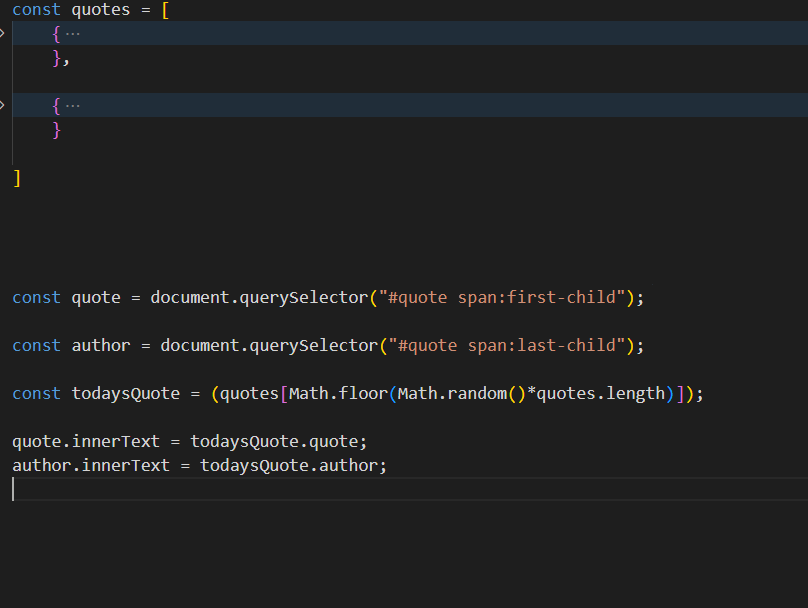Image resolution: width=808 pixels, height=608 pixels.
Task: Click 'quote.innerText' assignment target
Action: pos(86,442)
